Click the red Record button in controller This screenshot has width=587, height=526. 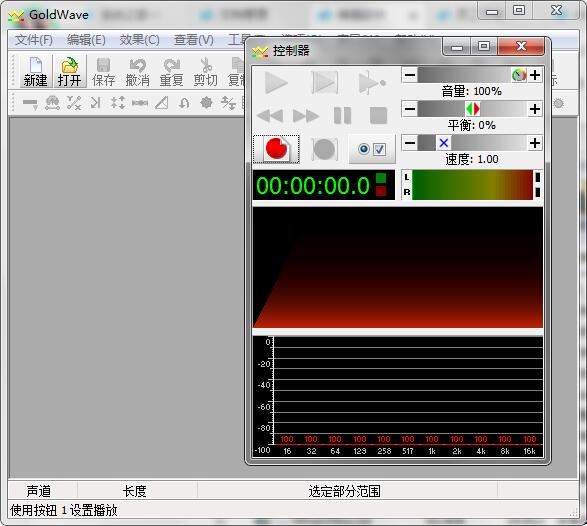[276, 149]
